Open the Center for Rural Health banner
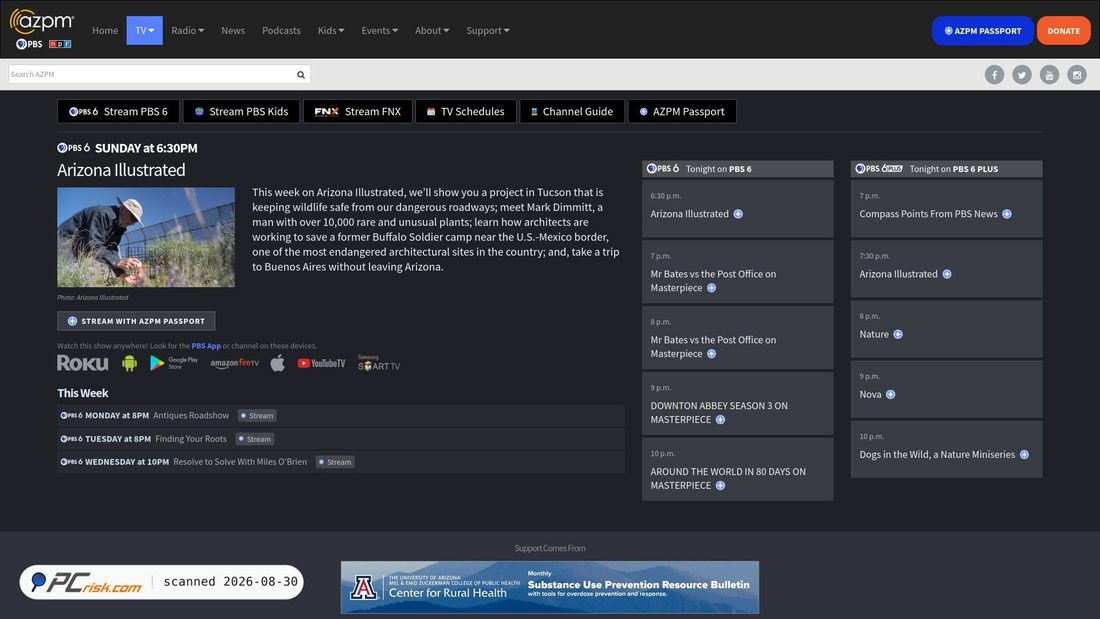 (550, 587)
